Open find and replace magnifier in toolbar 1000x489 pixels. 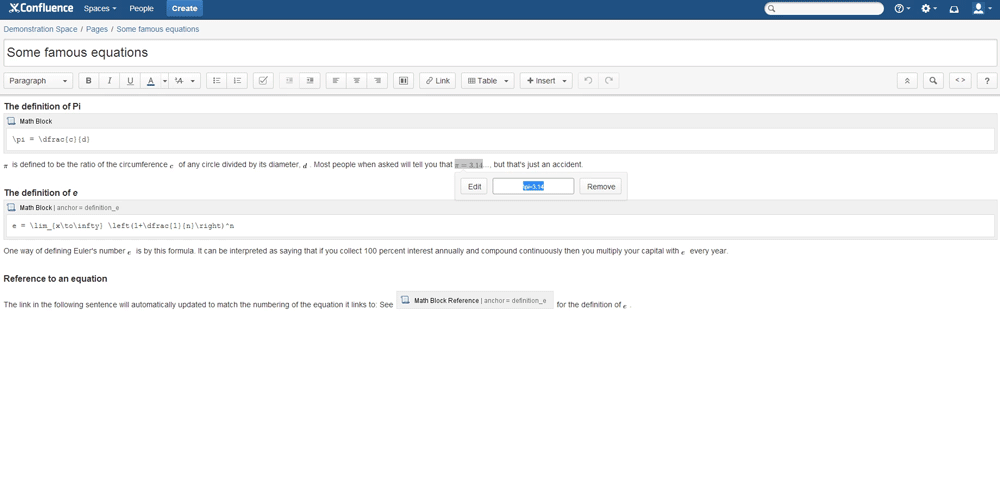tap(933, 81)
